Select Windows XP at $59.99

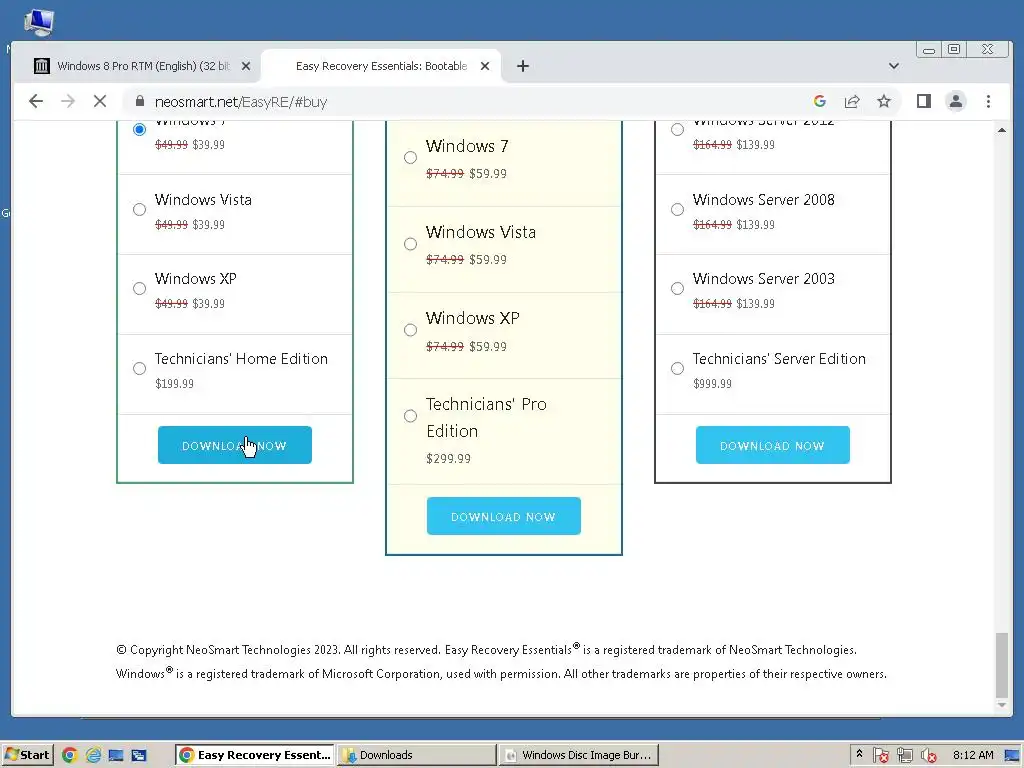[410, 330]
